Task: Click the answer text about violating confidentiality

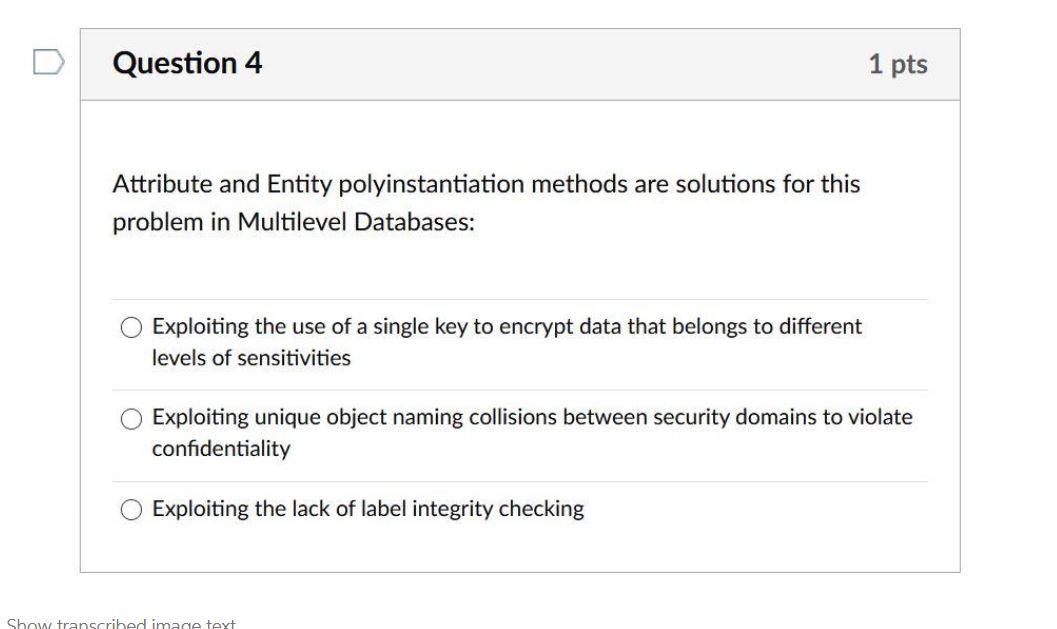Action: [x=220, y=448]
